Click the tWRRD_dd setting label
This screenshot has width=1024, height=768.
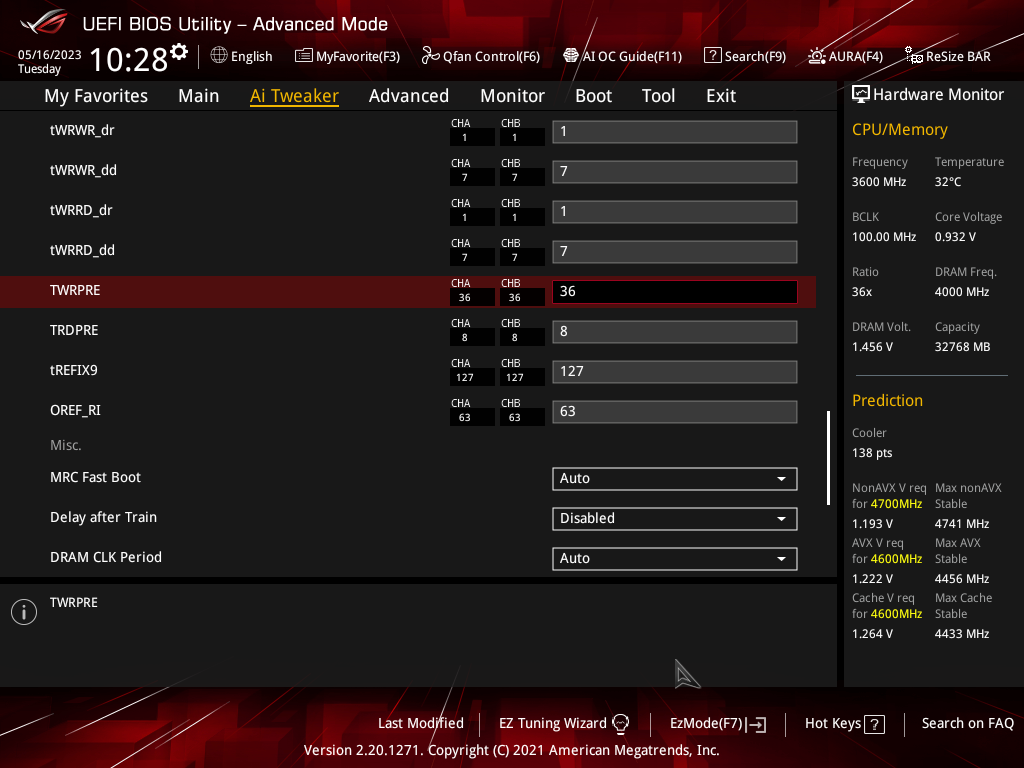click(82, 250)
